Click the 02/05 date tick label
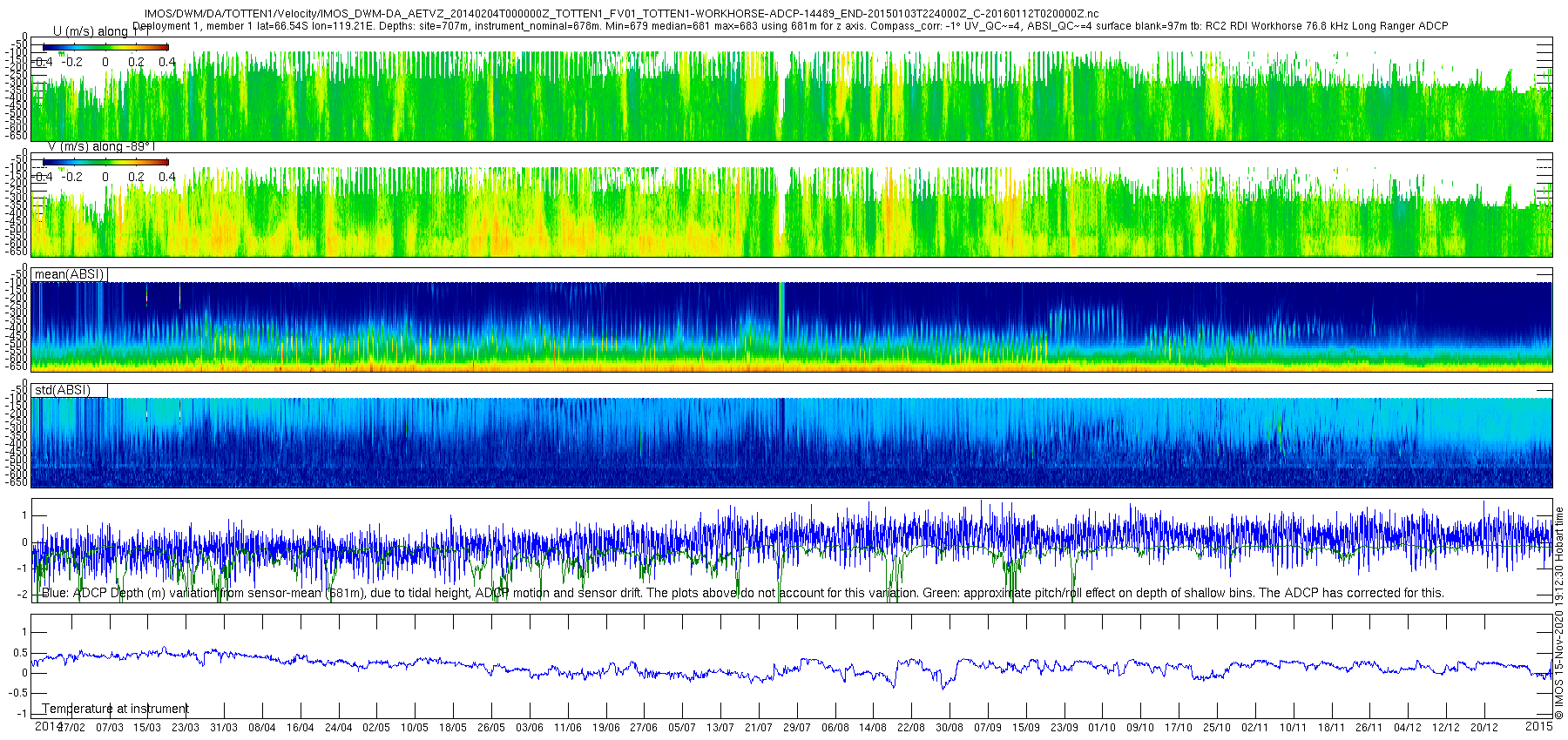 [376, 728]
